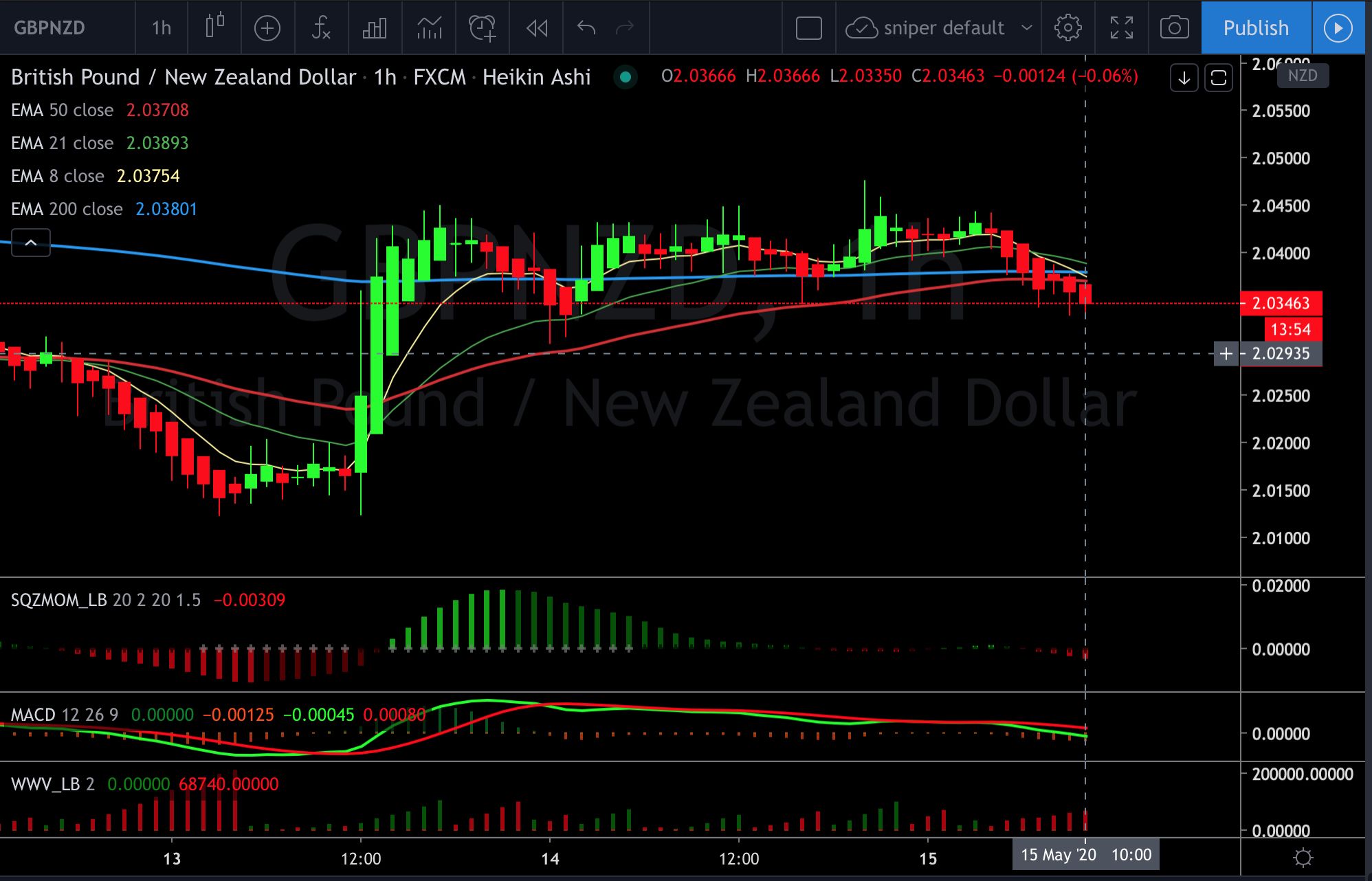Click the 14 date label on time axis
The width and height of the screenshot is (1372, 881).
pos(550,858)
